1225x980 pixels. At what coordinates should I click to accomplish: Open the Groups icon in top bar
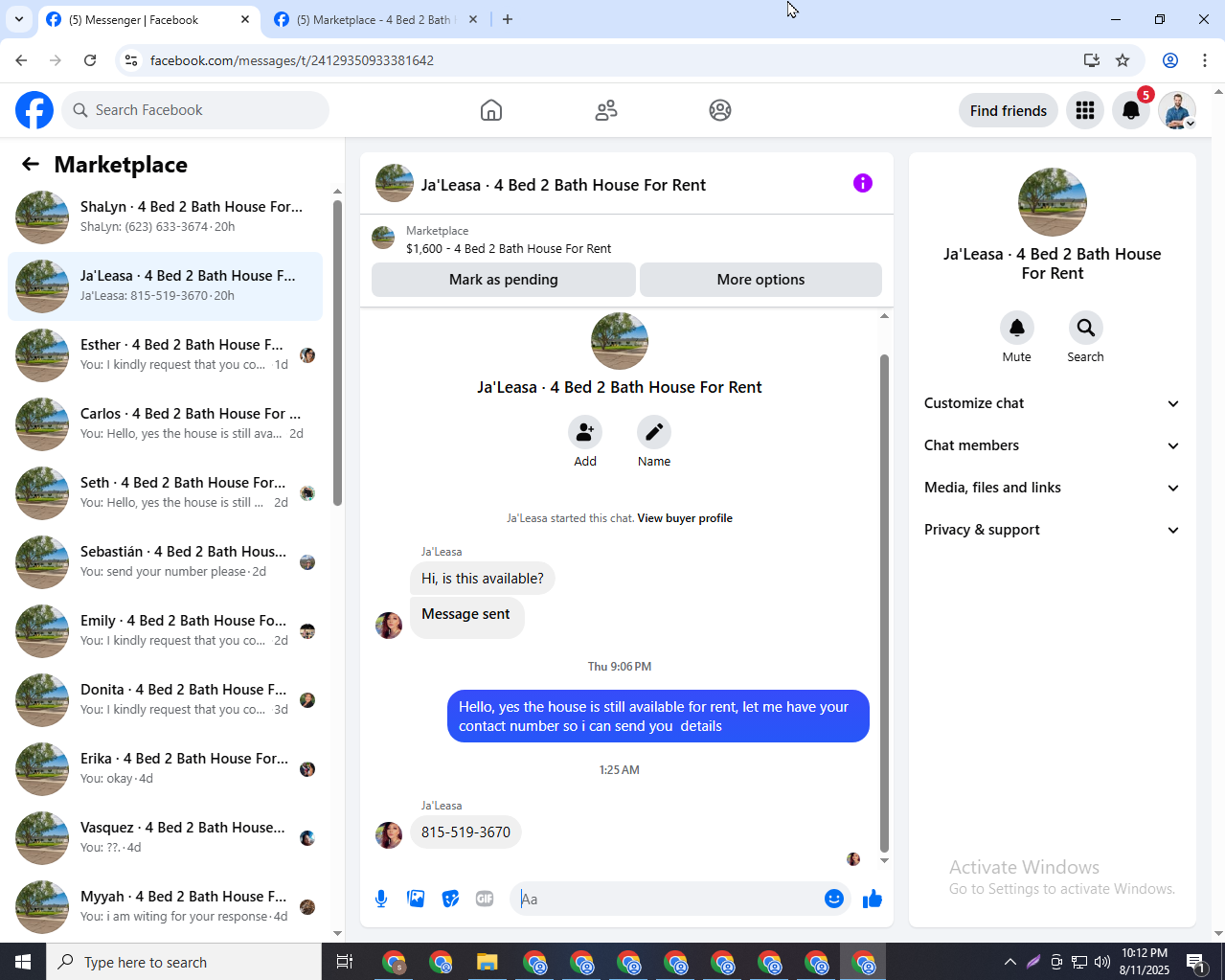[x=720, y=110]
